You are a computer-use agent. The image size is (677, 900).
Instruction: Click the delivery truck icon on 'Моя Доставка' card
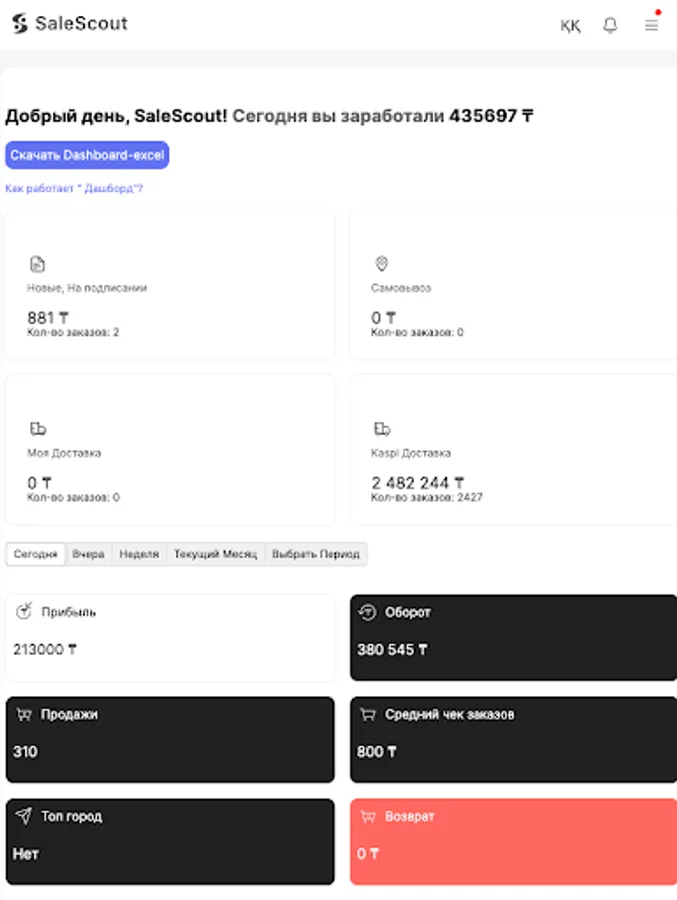click(x=37, y=428)
